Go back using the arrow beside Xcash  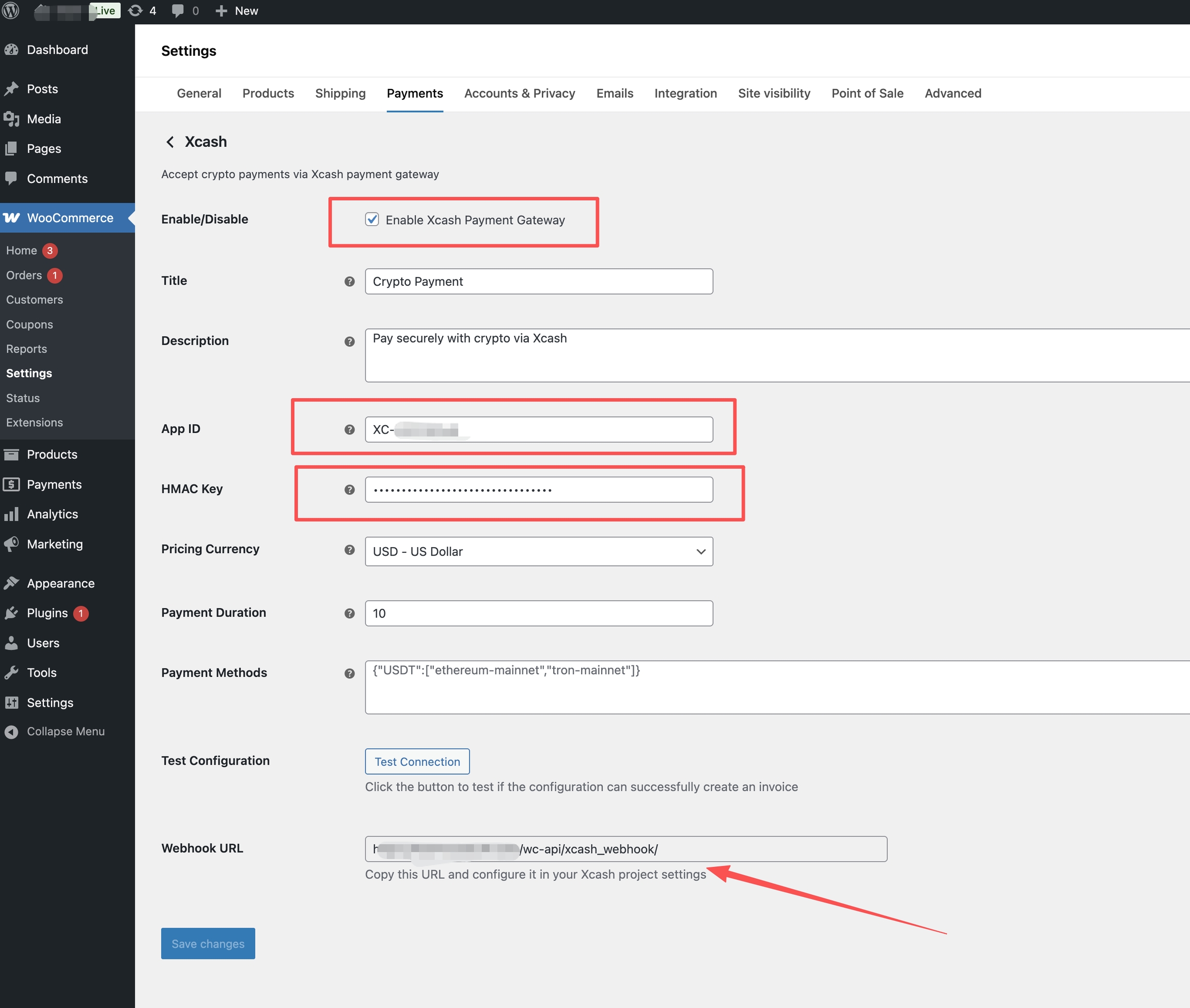(170, 142)
